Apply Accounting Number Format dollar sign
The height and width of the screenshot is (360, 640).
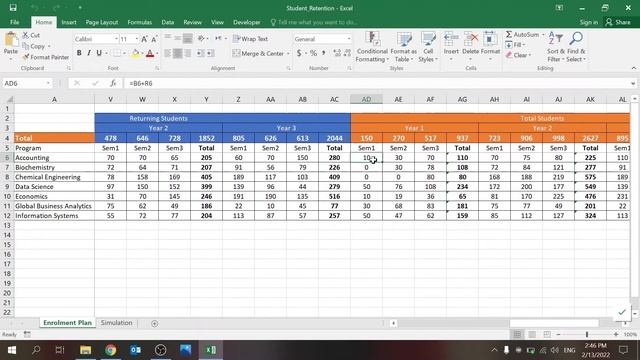299,53
